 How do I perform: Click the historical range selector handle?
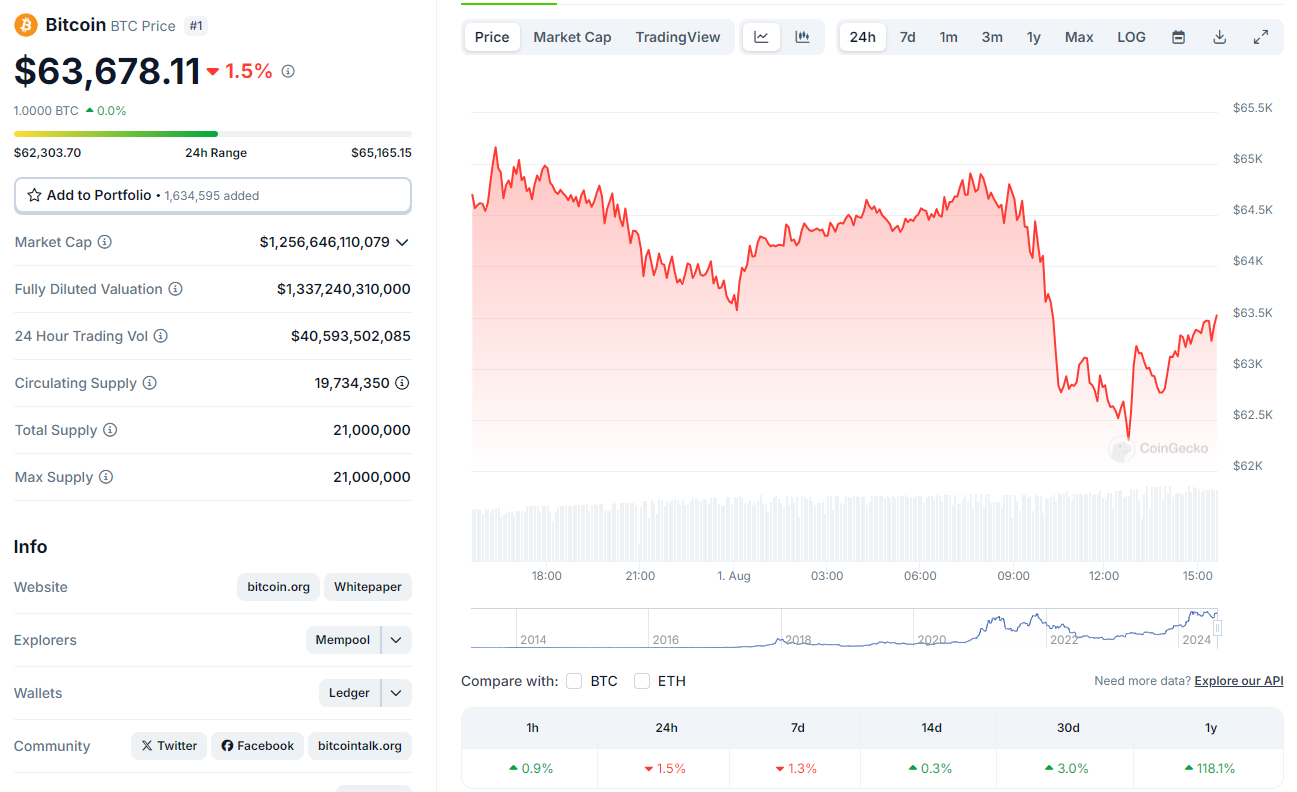pos(1217,628)
